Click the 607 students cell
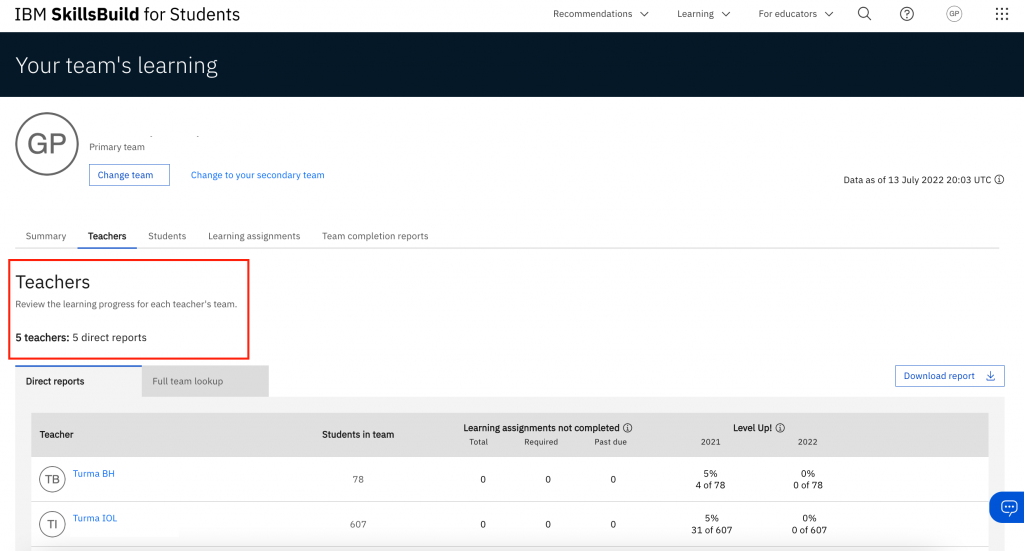 point(358,524)
